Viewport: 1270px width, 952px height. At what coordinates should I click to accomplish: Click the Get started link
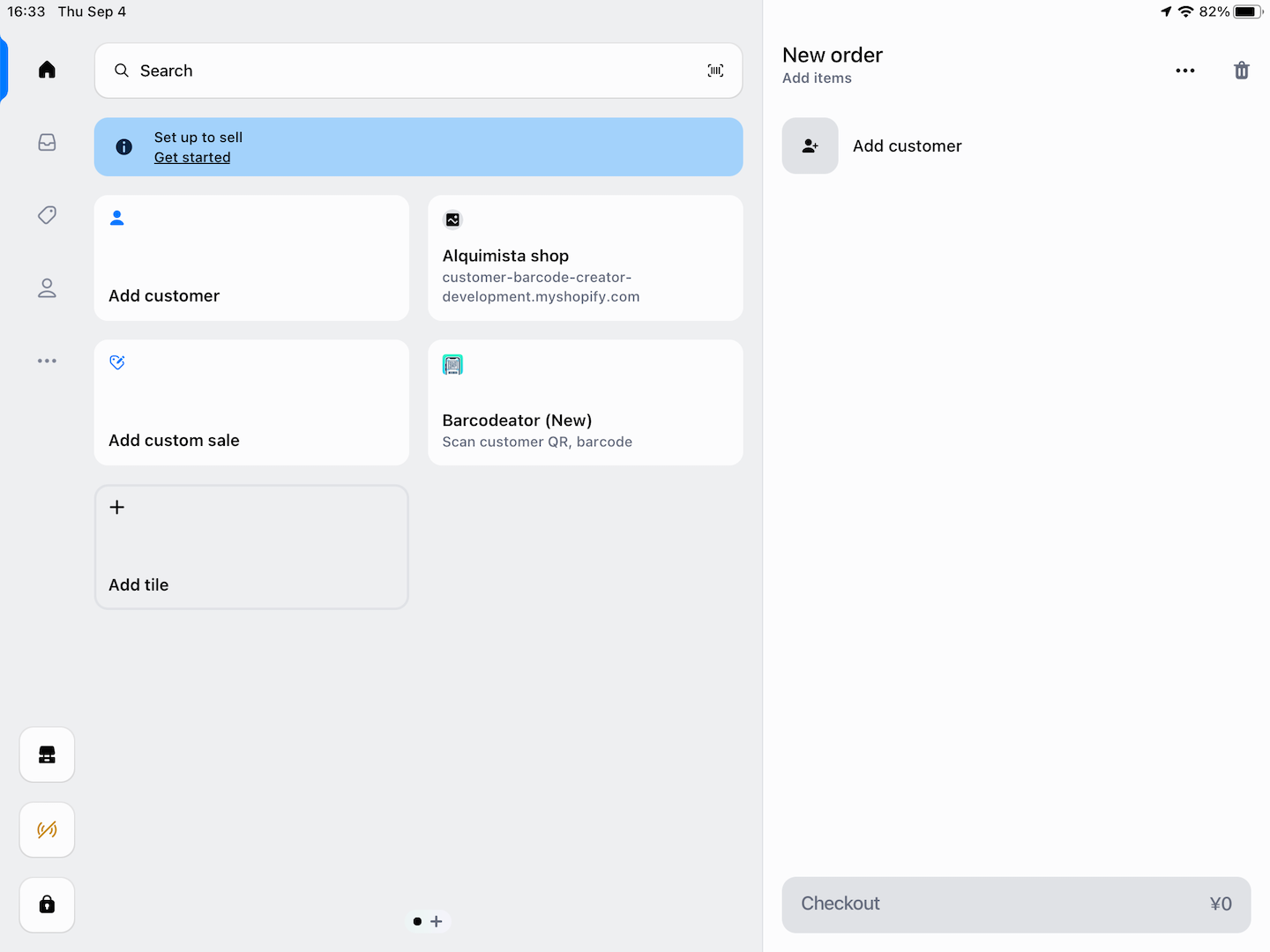click(x=192, y=158)
